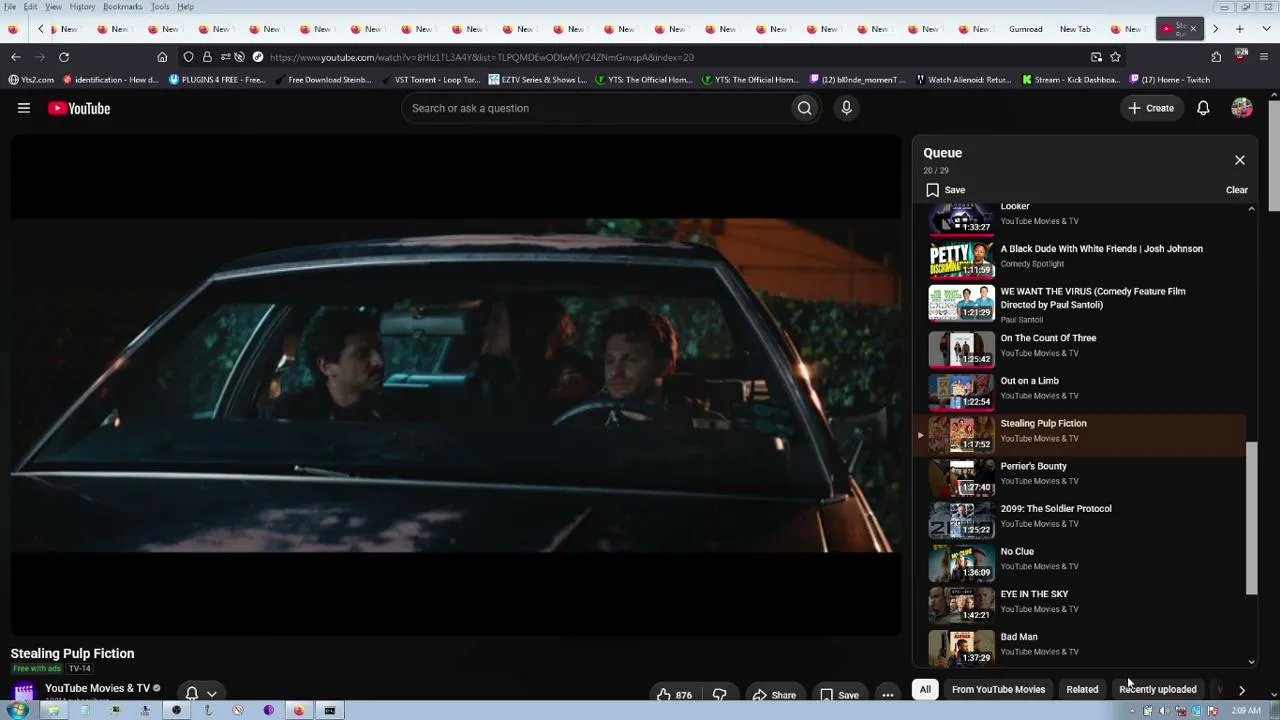The image size is (1280, 720).
Task: Toggle picture-in-picture icon in address bar
Action: tap(1096, 57)
